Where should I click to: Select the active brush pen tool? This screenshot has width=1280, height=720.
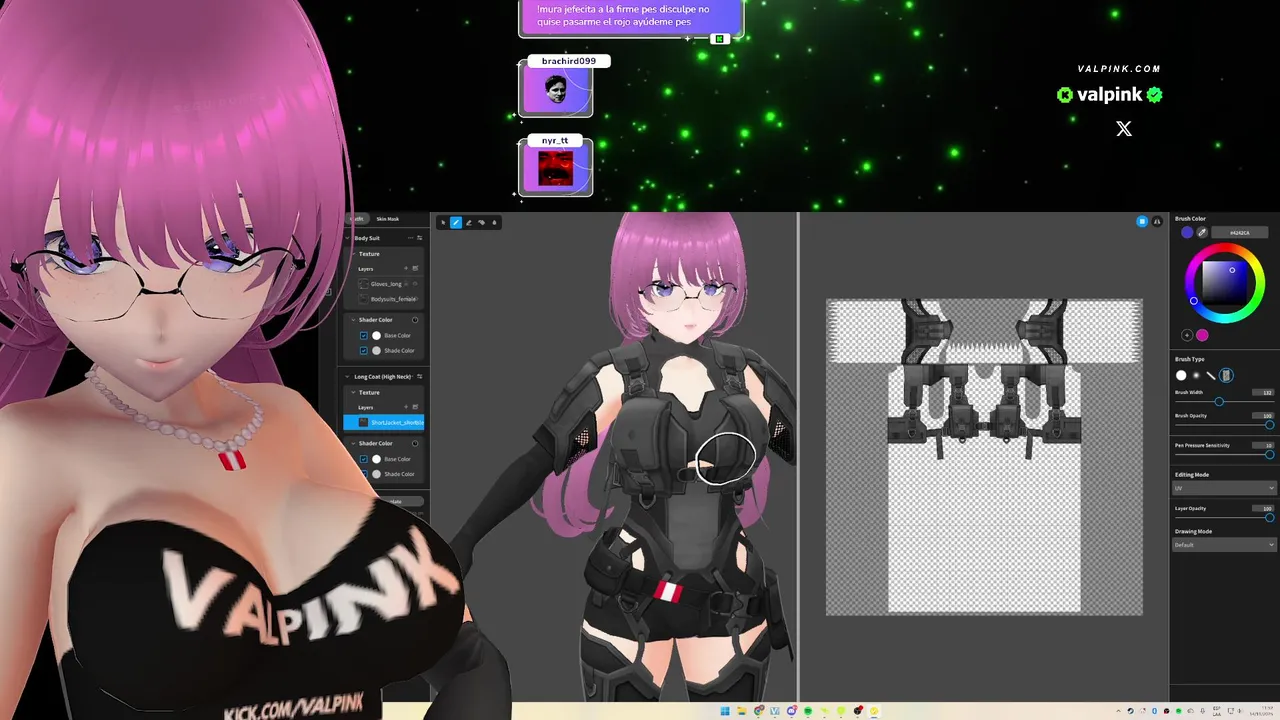456,222
